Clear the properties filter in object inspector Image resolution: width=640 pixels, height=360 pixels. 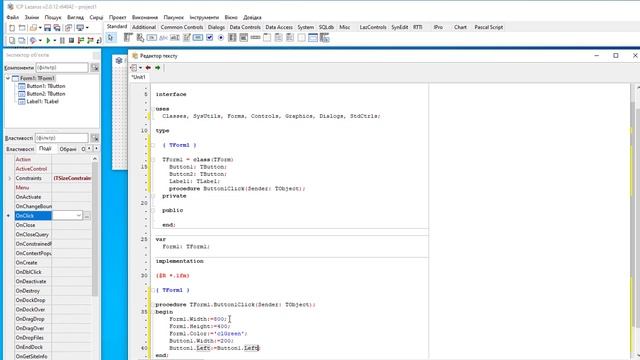click(95, 138)
